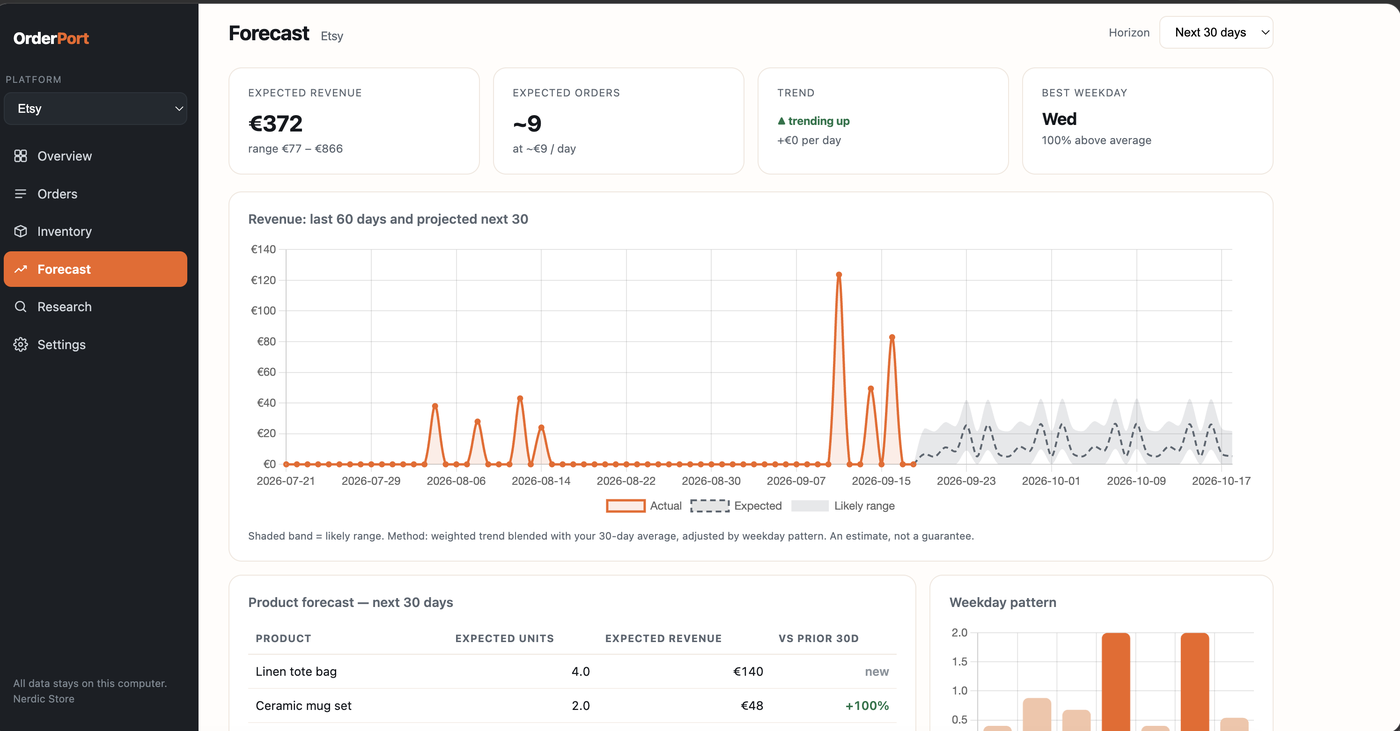Navigate to Inventory
This screenshot has height=731, width=1400.
tap(95, 231)
